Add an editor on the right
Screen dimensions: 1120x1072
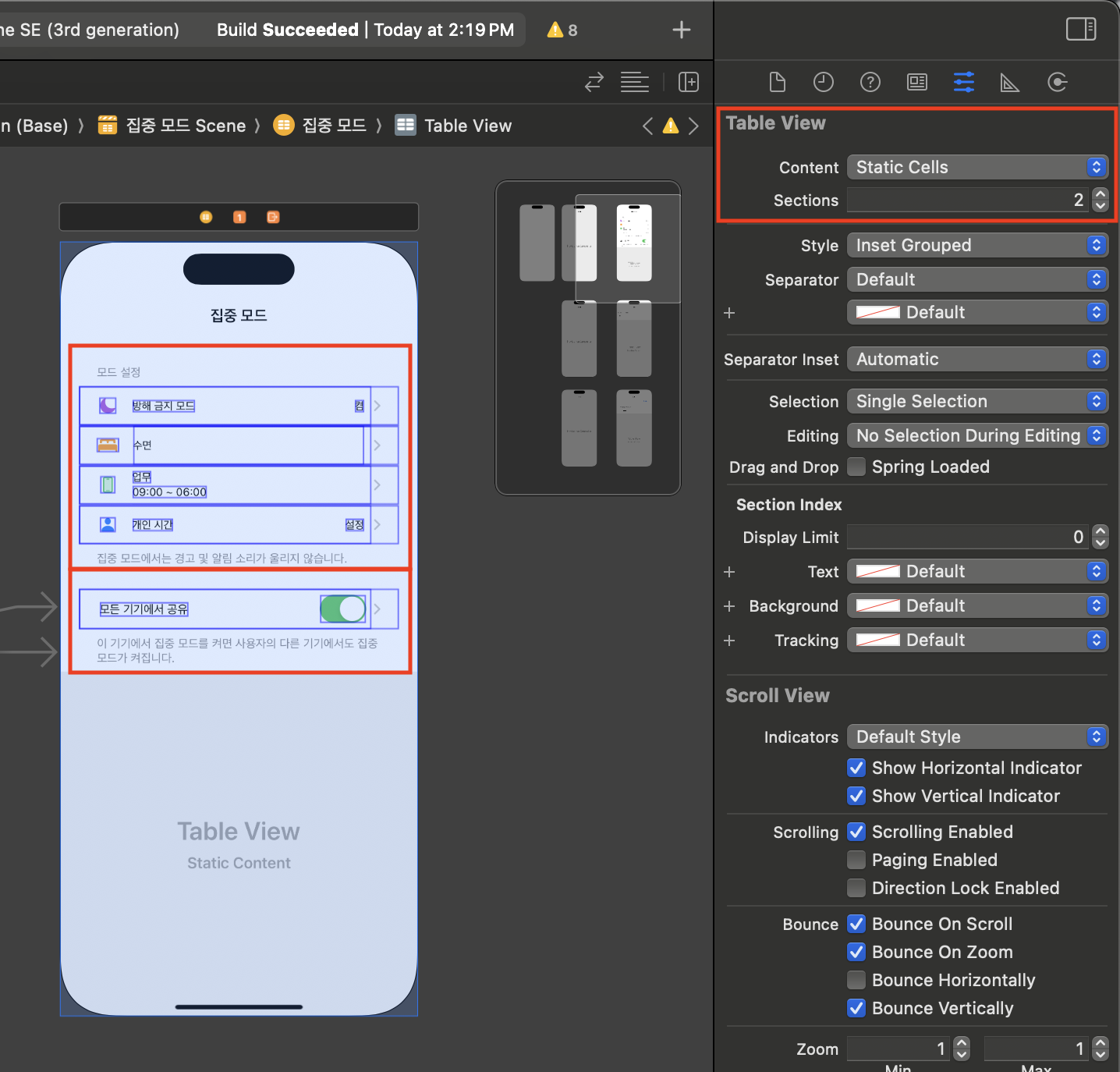tap(689, 82)
